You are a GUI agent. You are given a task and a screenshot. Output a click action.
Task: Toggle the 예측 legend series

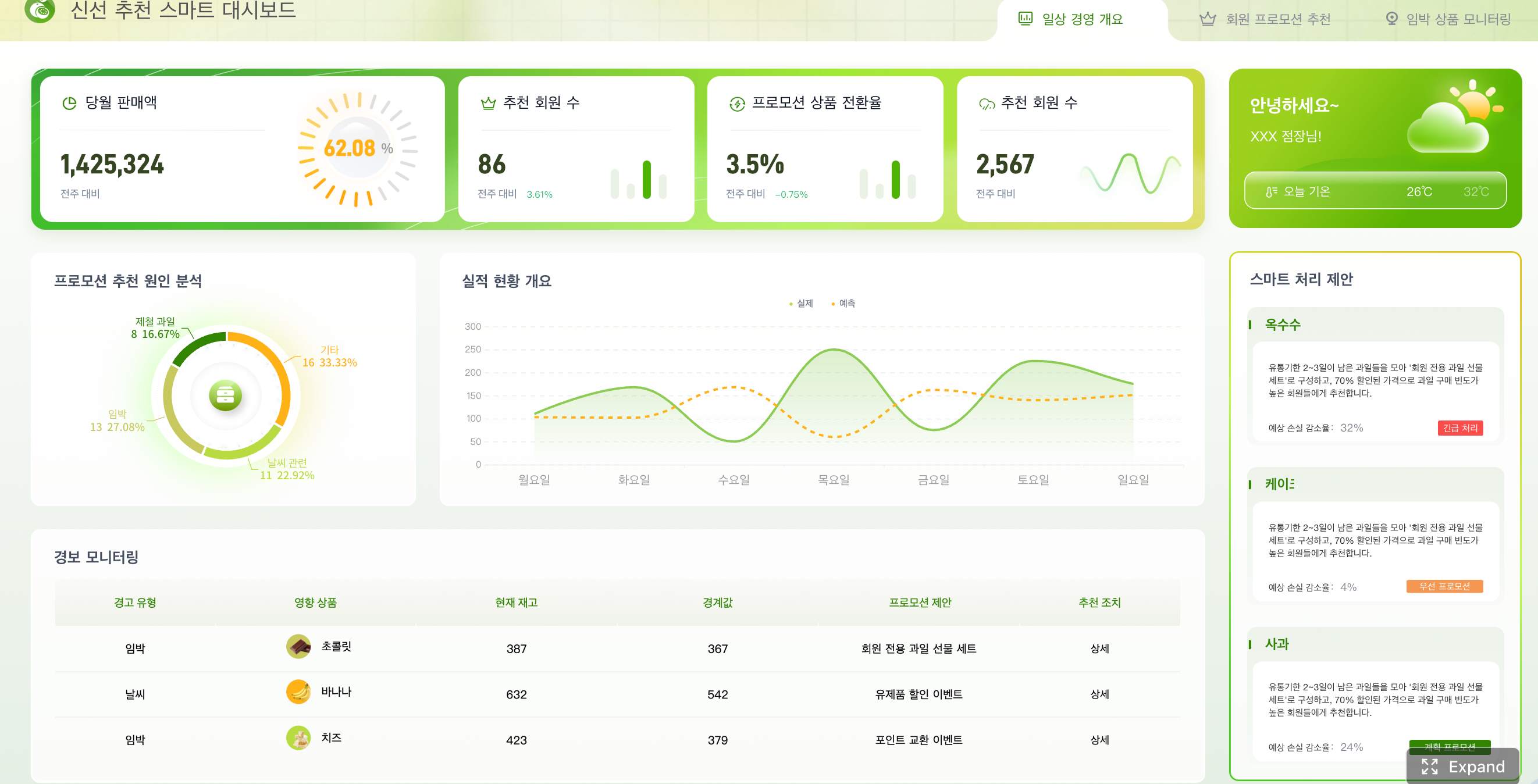pos(843,304)
